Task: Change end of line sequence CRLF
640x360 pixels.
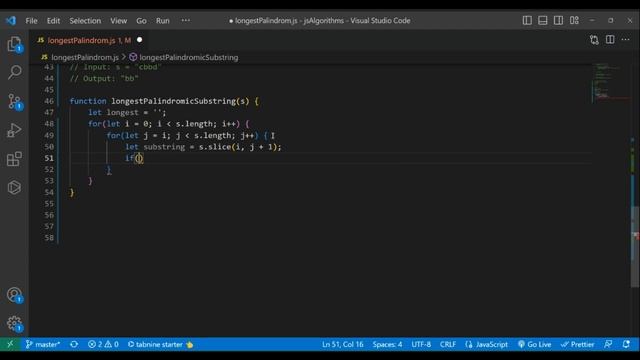Action: tap(448, 344)
